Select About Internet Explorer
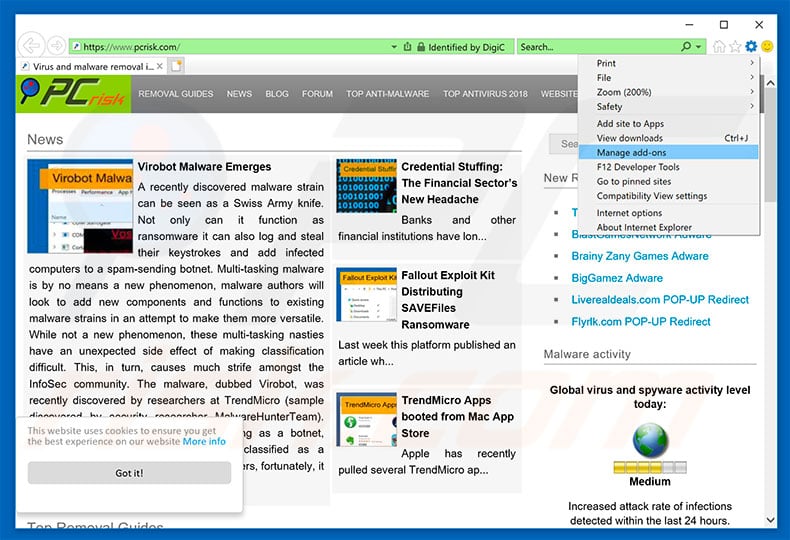Screen dimensions: 790x540 (668, 227)
